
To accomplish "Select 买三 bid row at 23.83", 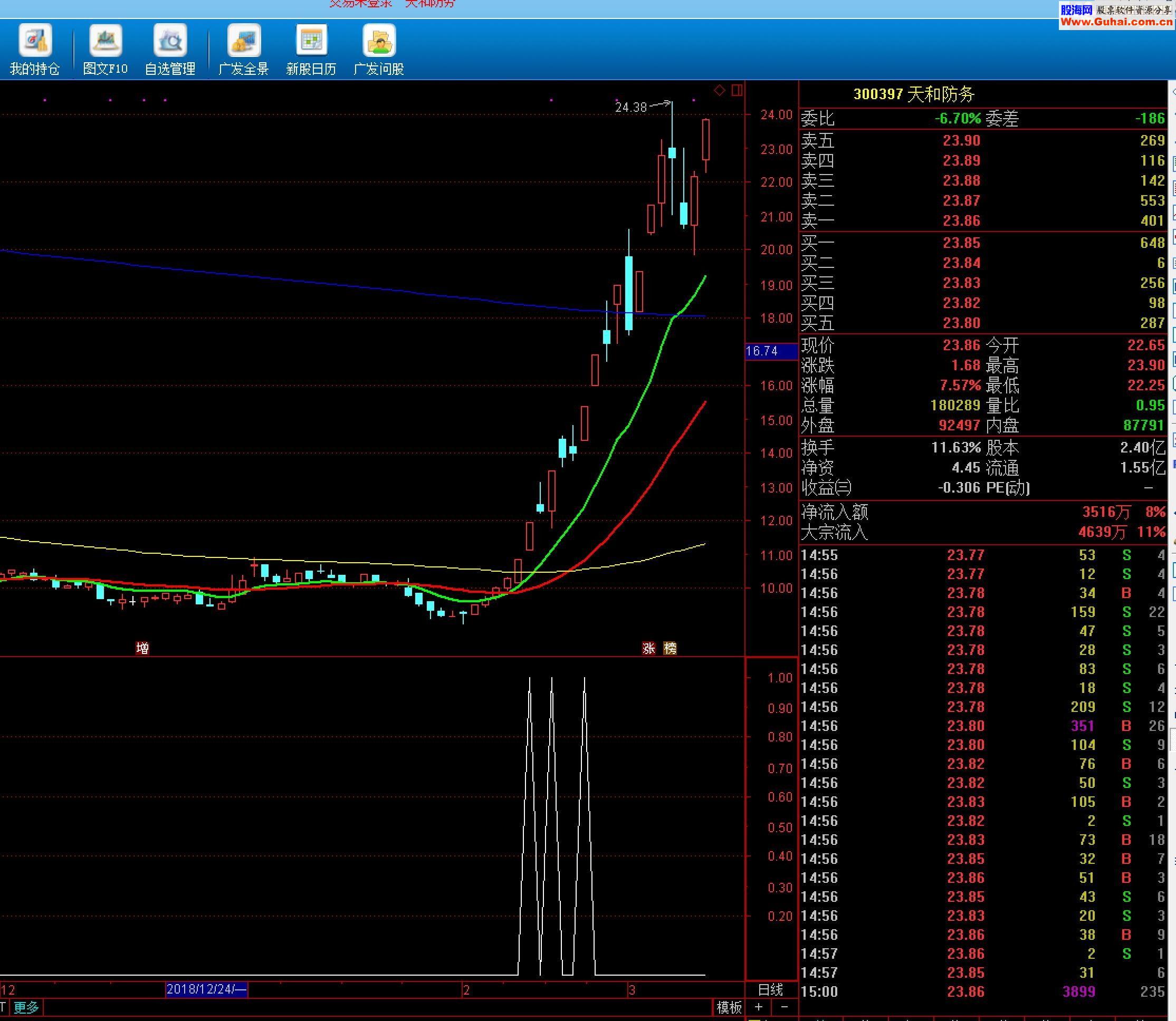I will tap(983, 283).
